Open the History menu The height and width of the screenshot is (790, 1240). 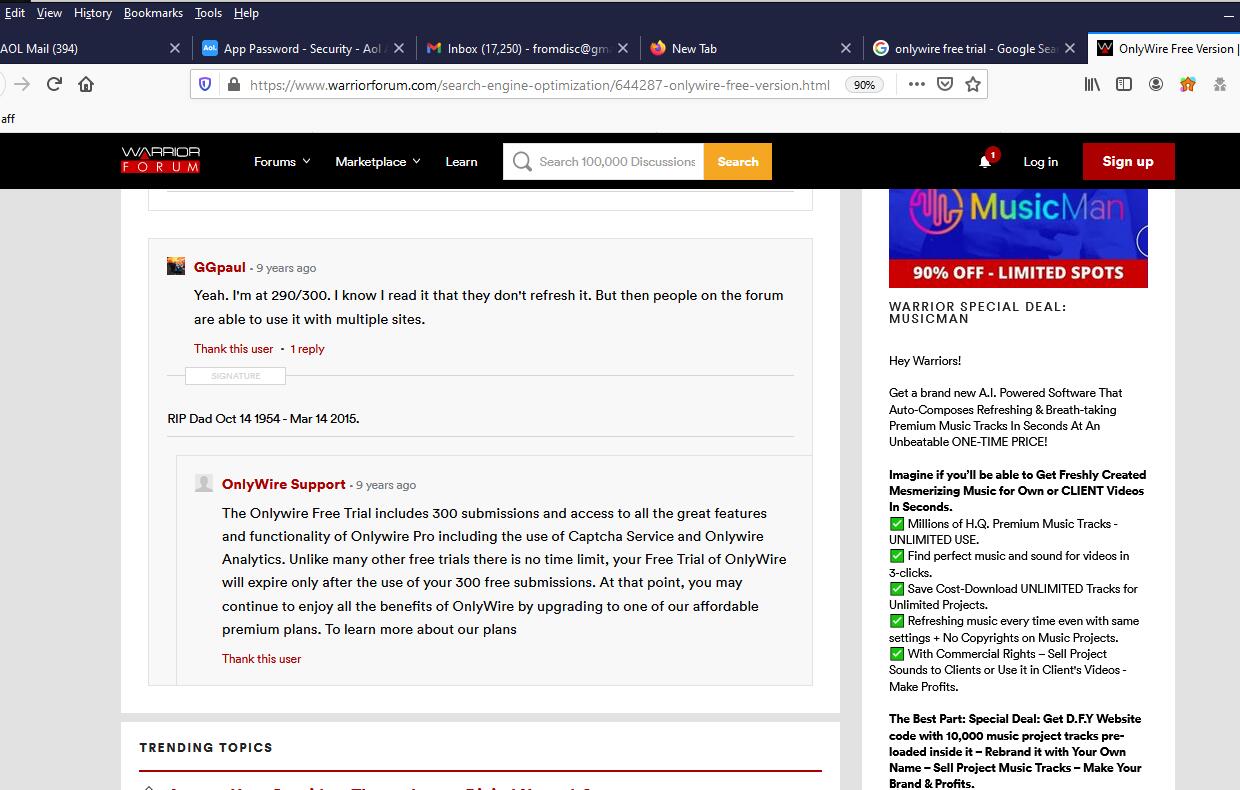click(93, 13)
